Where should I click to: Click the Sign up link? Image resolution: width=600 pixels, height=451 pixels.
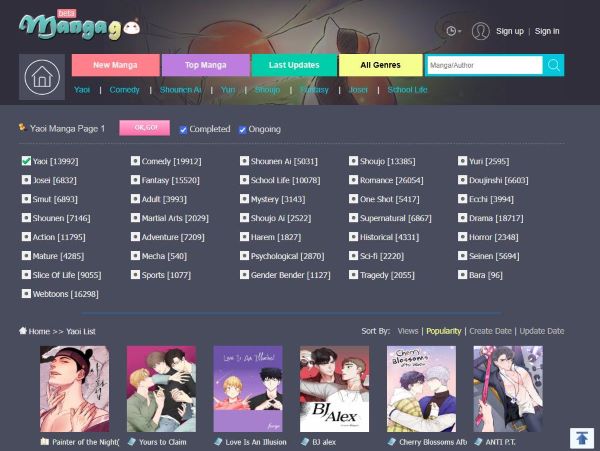coord(510,31)
